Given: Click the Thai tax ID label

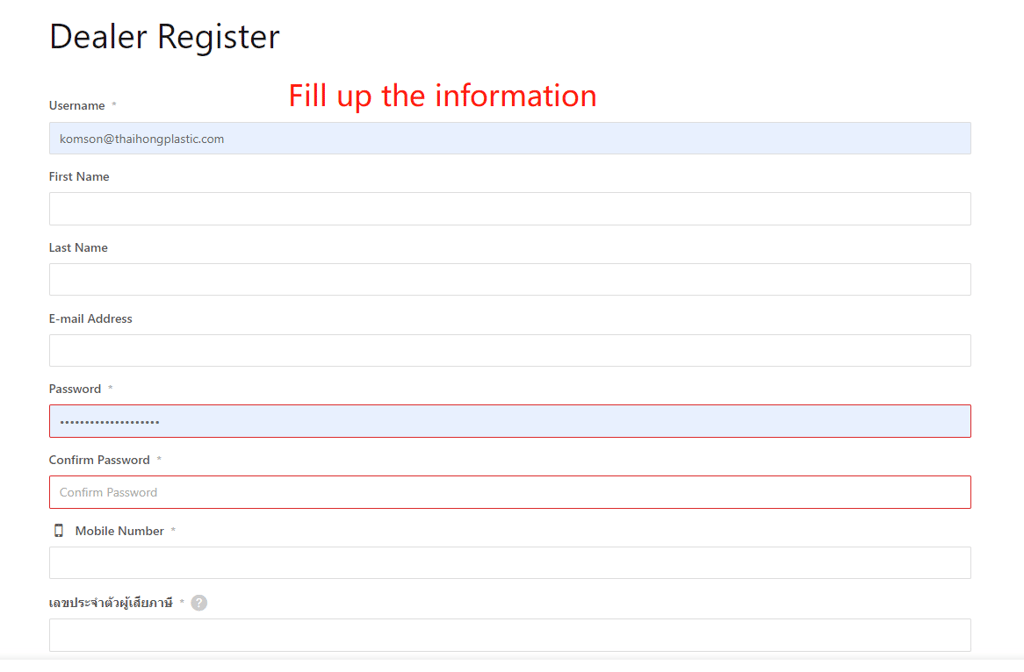Looking at the screenshot, I should pos(111,603).
